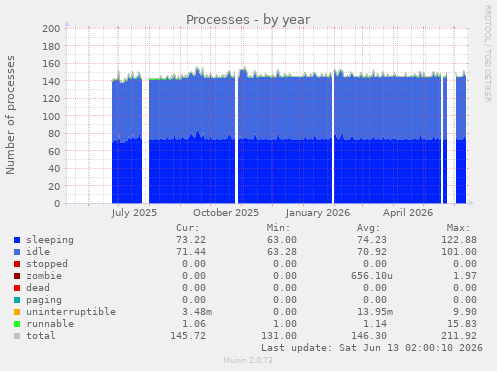497x371 pixels.
Task: Click uninterruptible maximum value 9.90
Action: pos(465,312)
